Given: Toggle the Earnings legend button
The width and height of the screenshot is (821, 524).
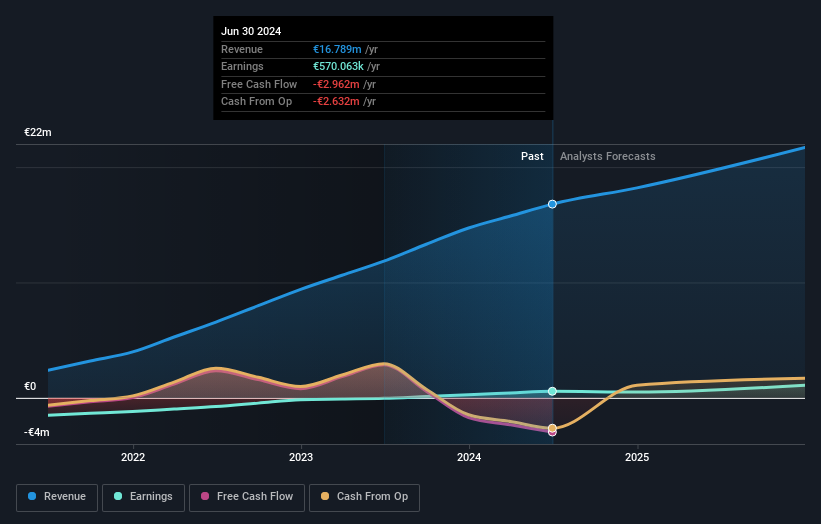Looking at the screenshot, I should pos(143,497).
